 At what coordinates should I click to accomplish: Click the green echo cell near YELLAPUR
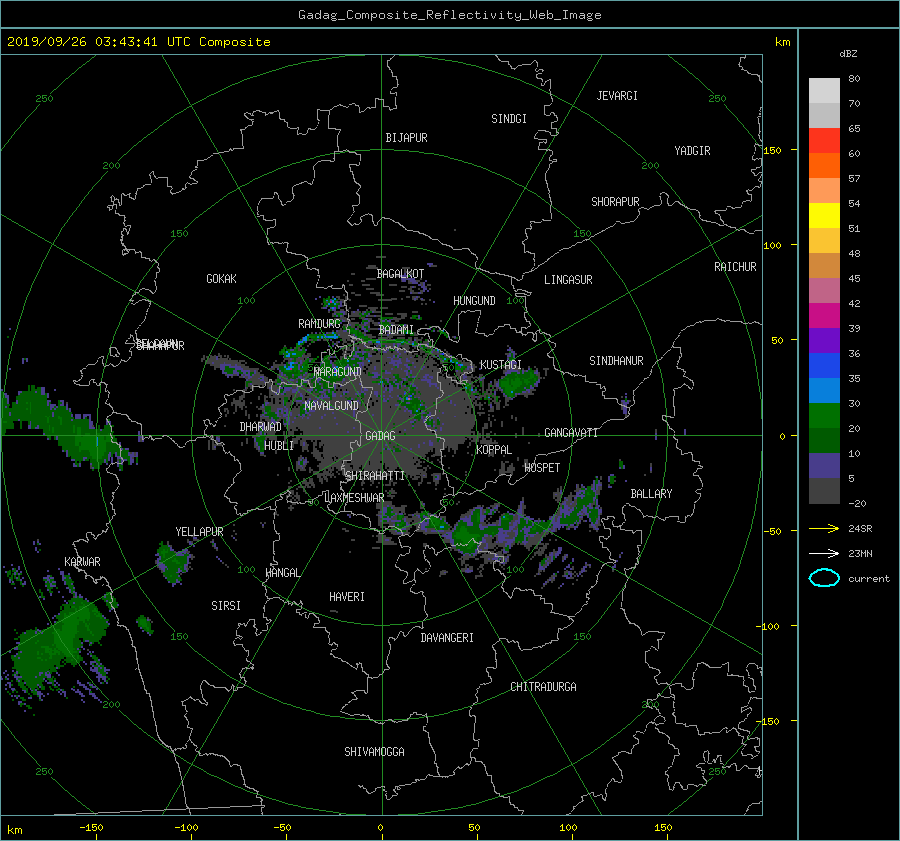[172, 563]
